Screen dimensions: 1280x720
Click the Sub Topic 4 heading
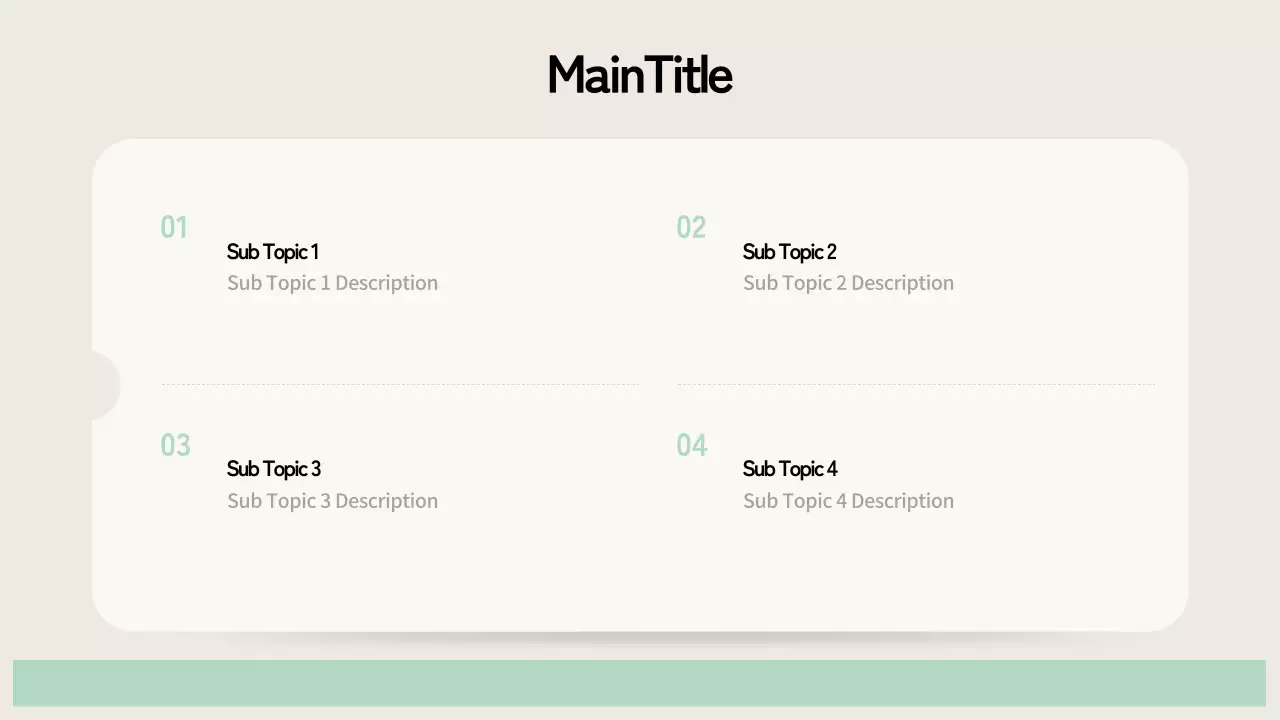[790, 469]
